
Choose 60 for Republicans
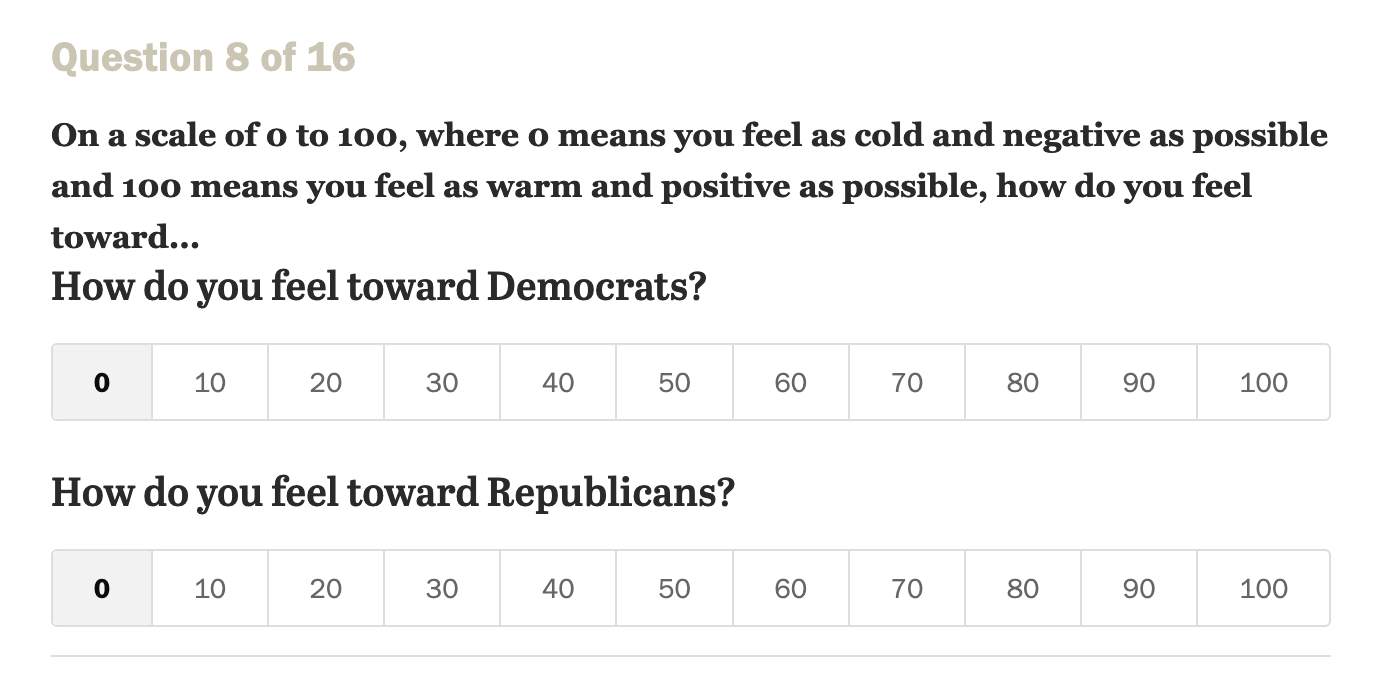tap(790, 588)
